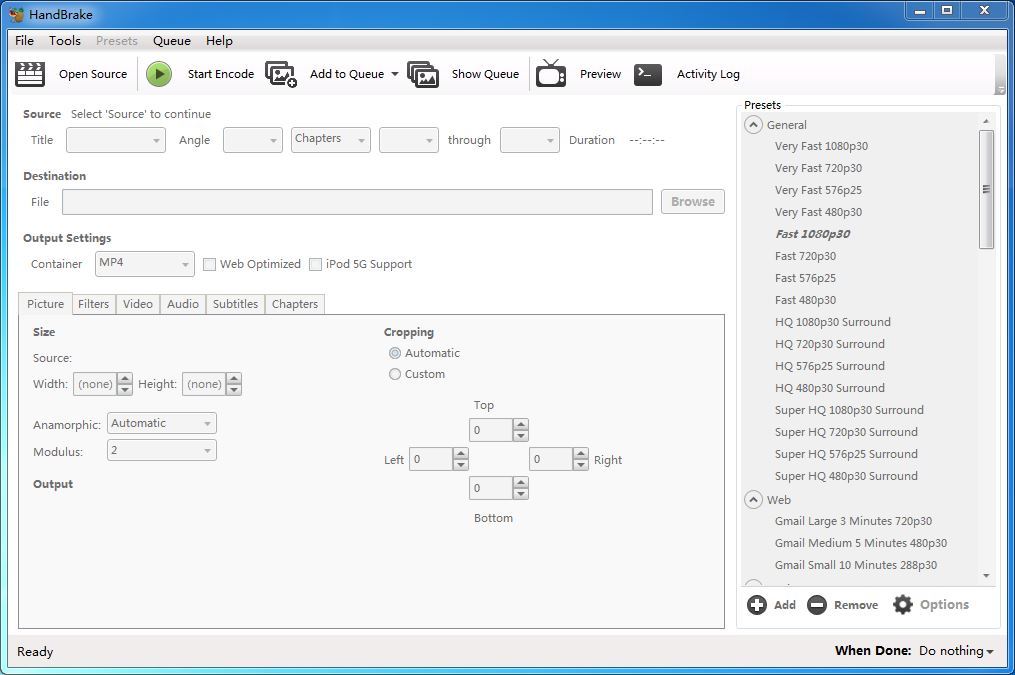Click the Preview television icon

pyautogui.click(x=551, y=73)
